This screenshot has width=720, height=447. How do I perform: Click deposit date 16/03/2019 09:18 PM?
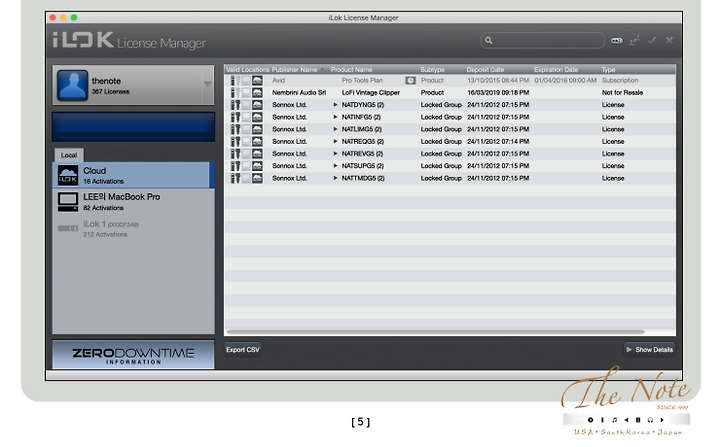(498, 92)
